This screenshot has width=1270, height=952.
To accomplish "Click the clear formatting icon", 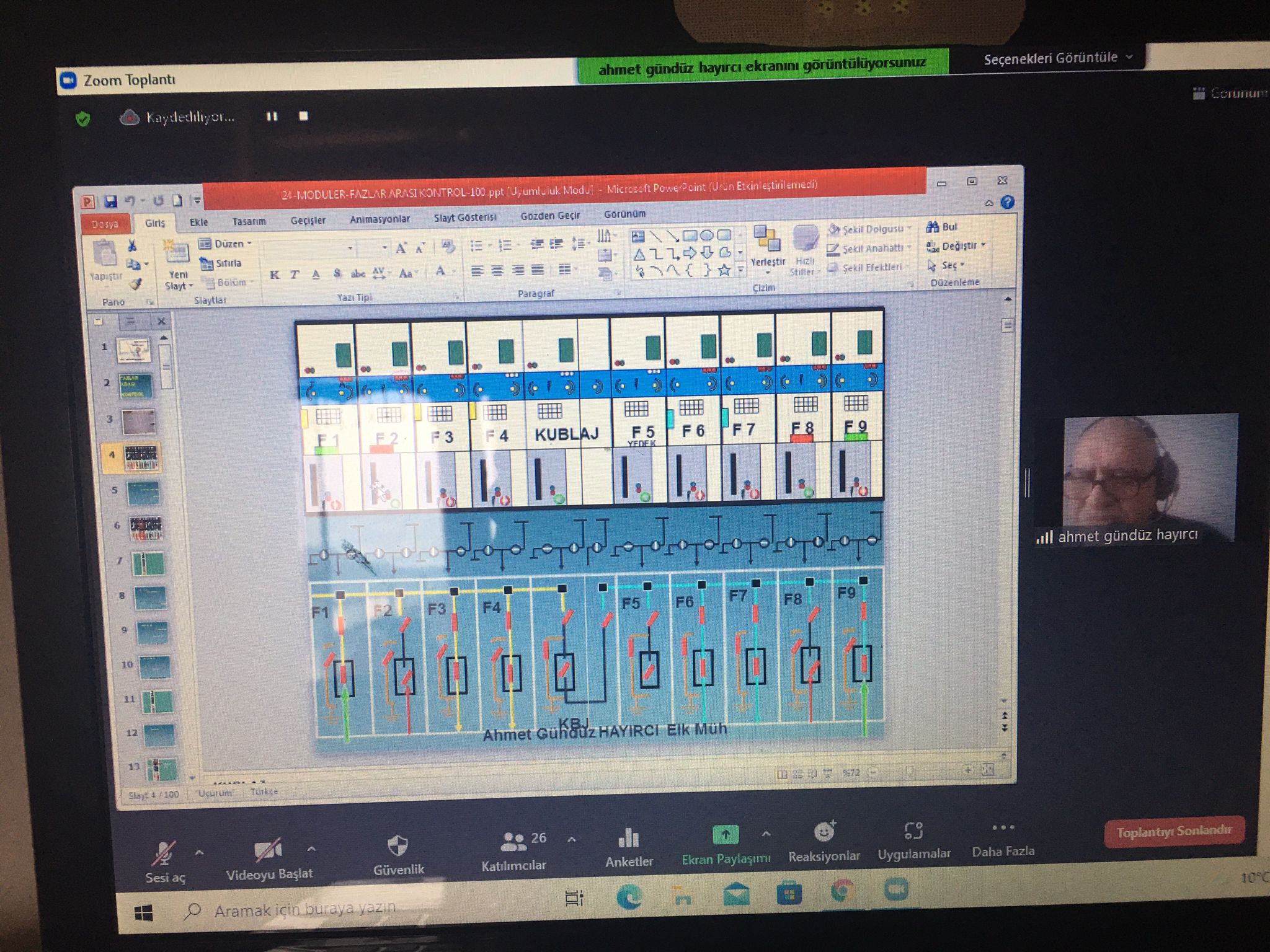I will click(x=448, y=247).
